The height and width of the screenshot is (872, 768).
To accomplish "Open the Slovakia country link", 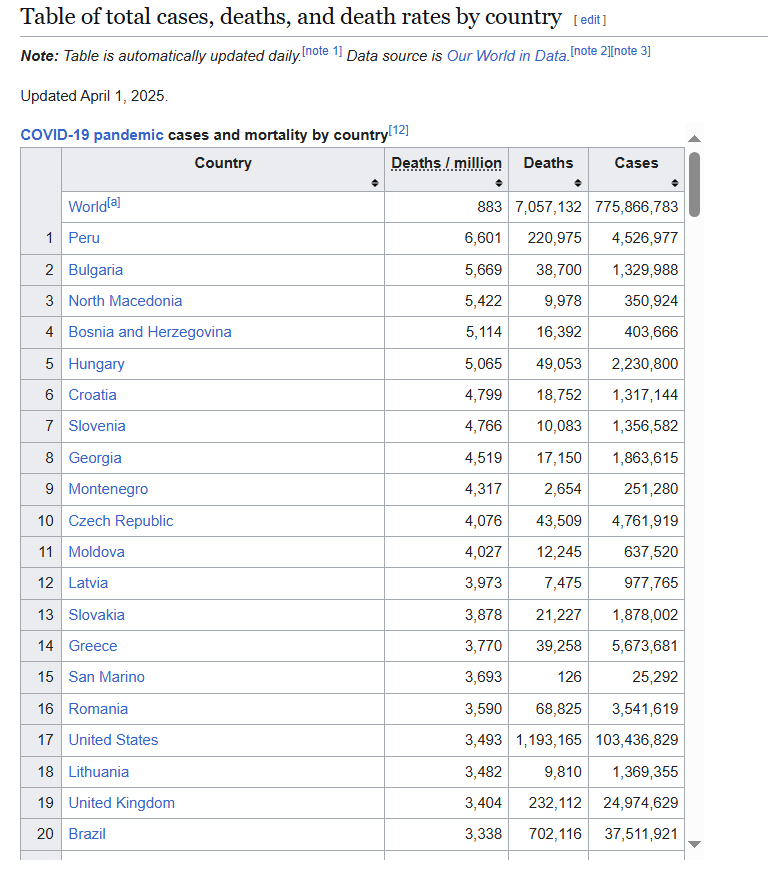I will pos(96,615).
